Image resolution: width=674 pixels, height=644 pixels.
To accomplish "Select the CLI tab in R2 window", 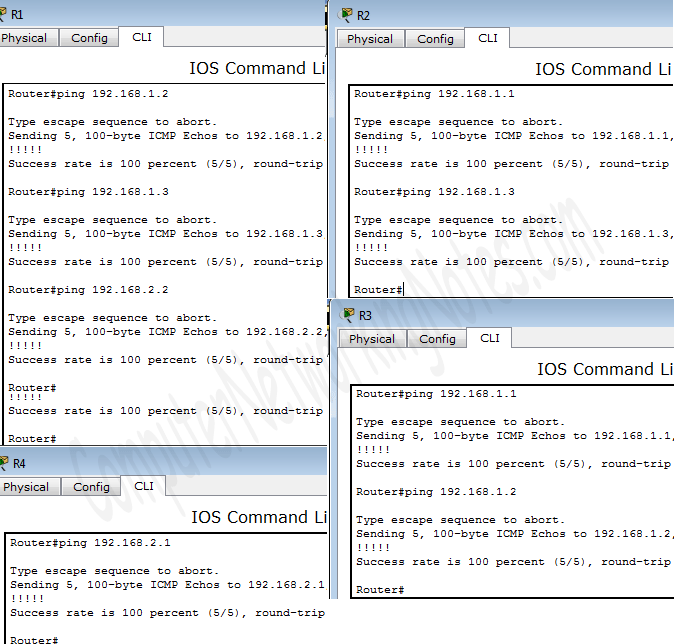I will point(488,38).
